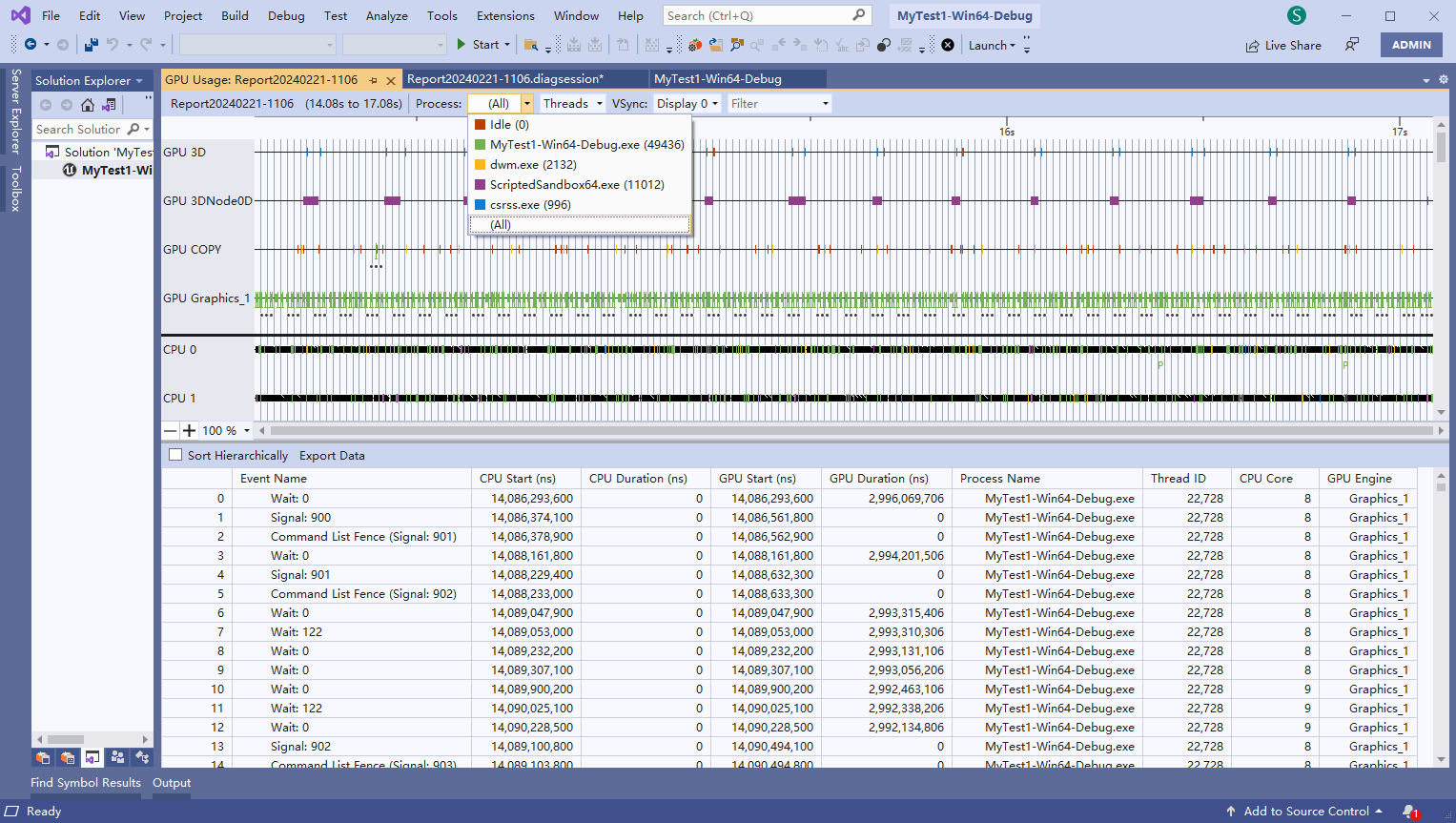Click the ADMIN button
Image resolution: width=1456 pixels, height=823 pixels.
coord(1411,45)
